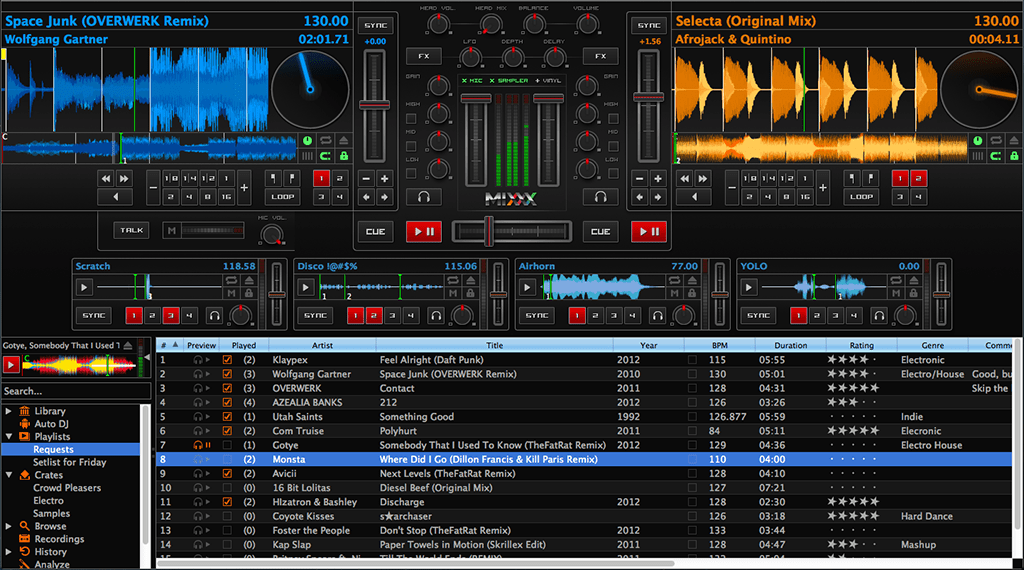Select the Auto DJ sidebar item
Image resolution: width=1024 pixels, height=570 pixels.
coord(51,424)
